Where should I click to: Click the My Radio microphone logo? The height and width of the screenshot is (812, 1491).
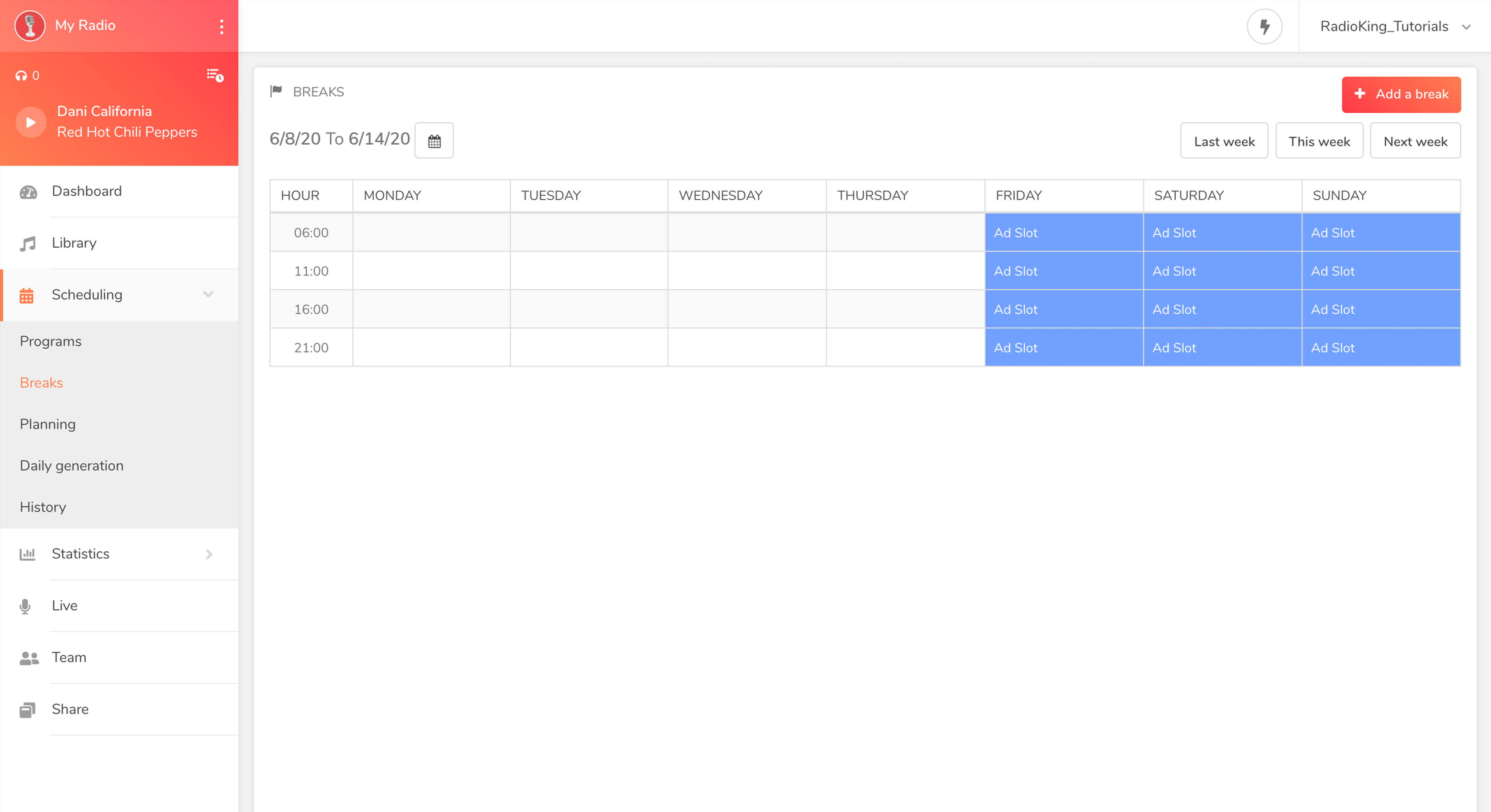(30, 25)
